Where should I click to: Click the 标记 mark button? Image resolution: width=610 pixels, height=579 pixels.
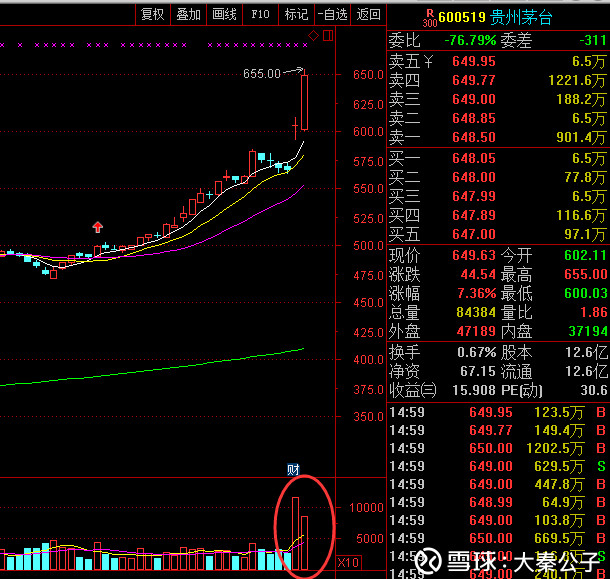coord(296,15)
